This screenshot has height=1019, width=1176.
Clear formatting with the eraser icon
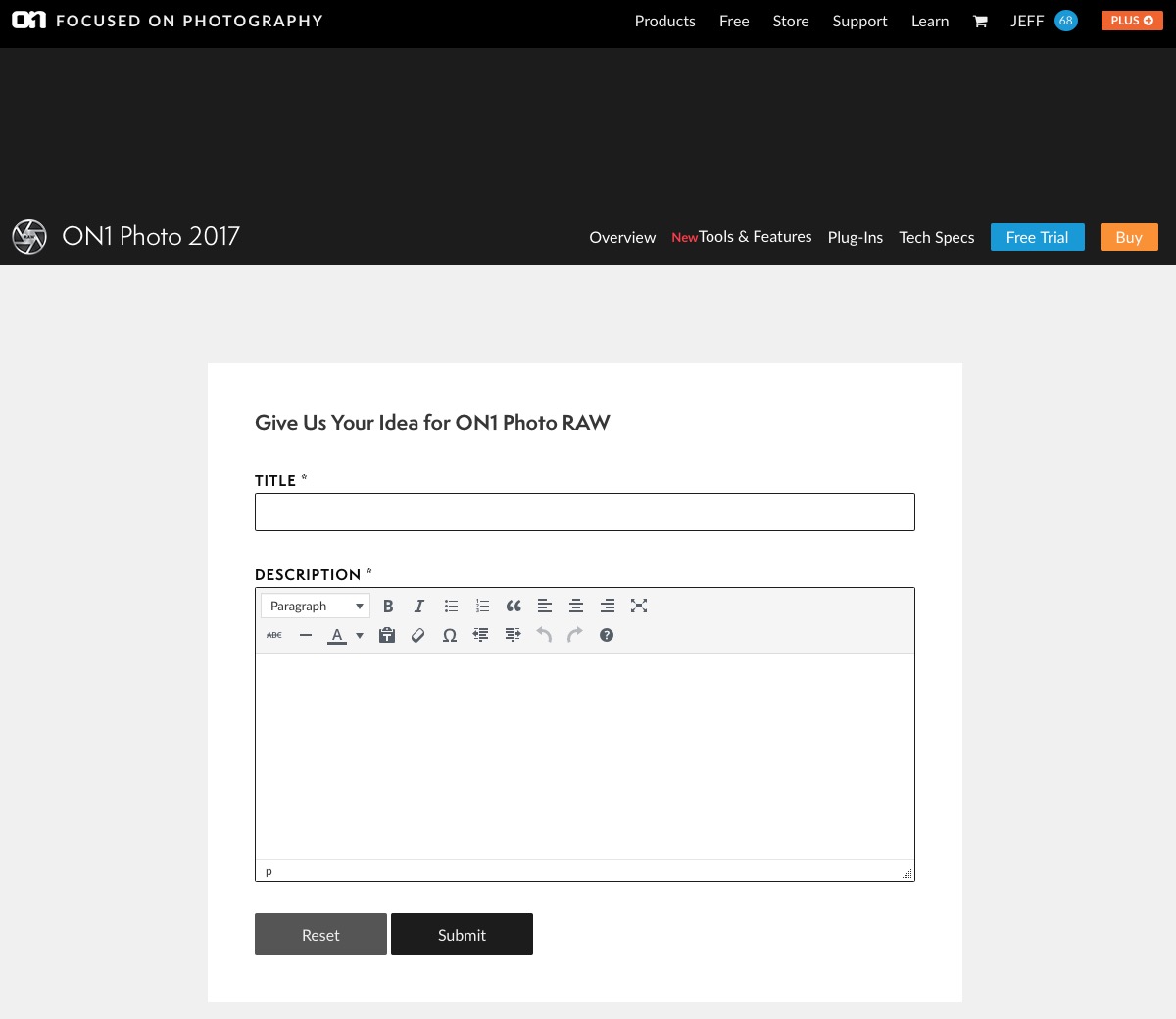[x=418, y=636]
